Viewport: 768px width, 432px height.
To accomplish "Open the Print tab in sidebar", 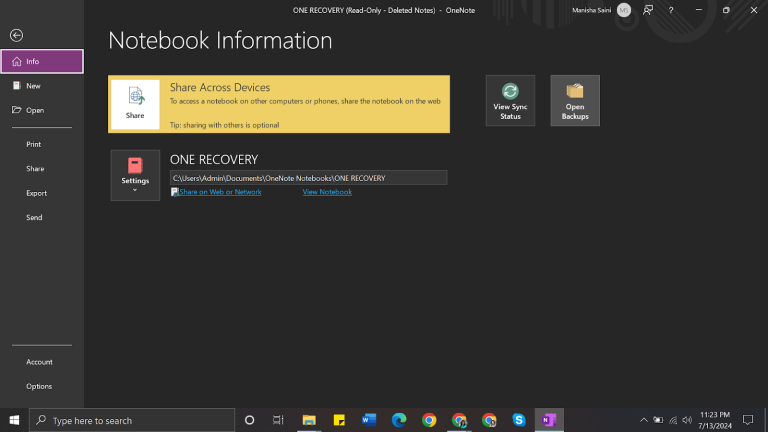I will coord(34,144).
